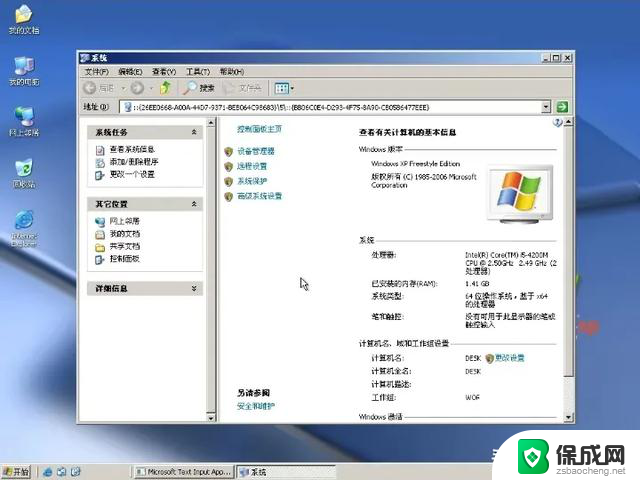Open the Forward button history dropdown
Viewport: 640px width, 480px height.
click(151, 88)
